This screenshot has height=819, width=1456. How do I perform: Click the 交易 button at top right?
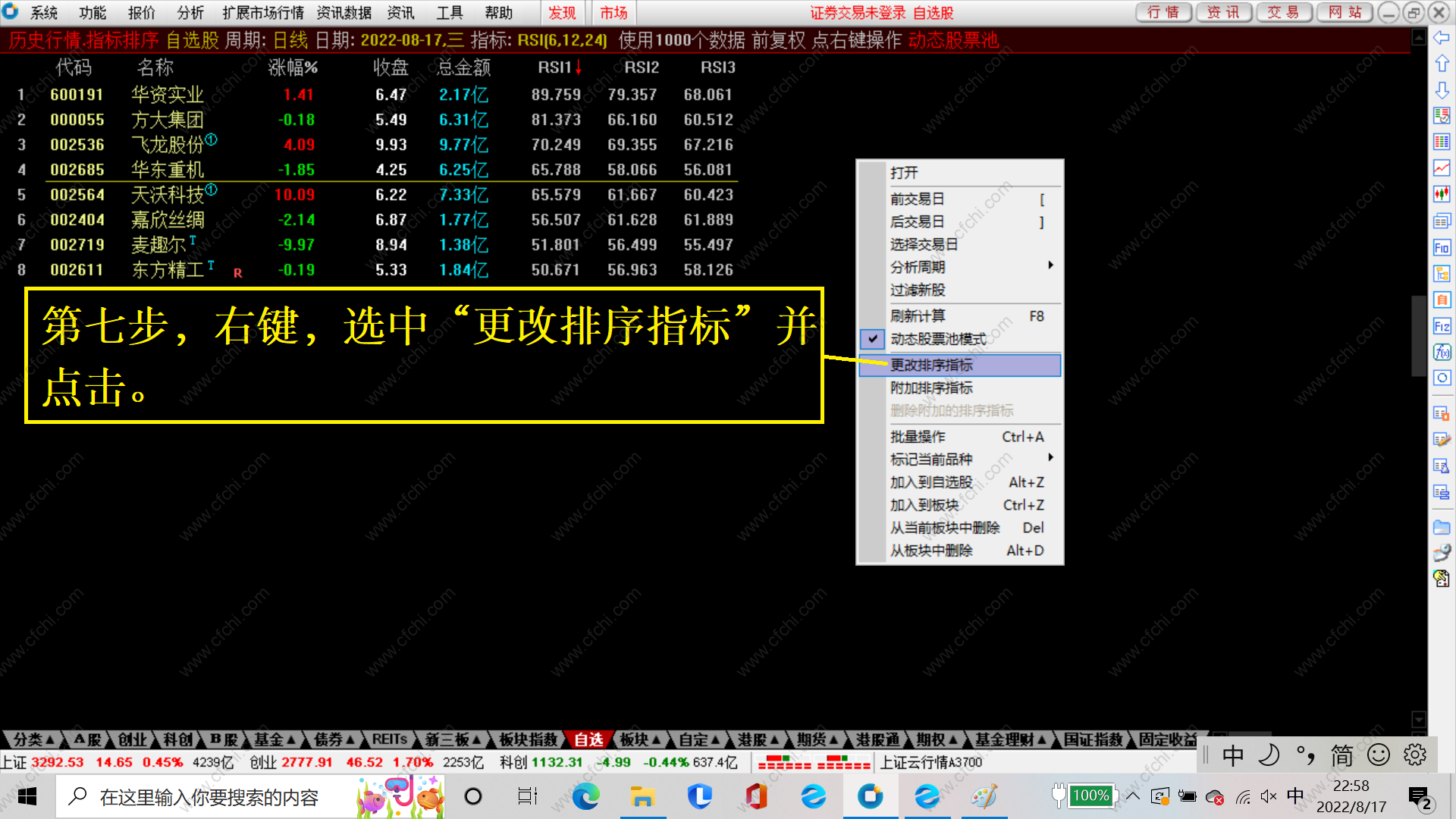tap(1283, 13)
